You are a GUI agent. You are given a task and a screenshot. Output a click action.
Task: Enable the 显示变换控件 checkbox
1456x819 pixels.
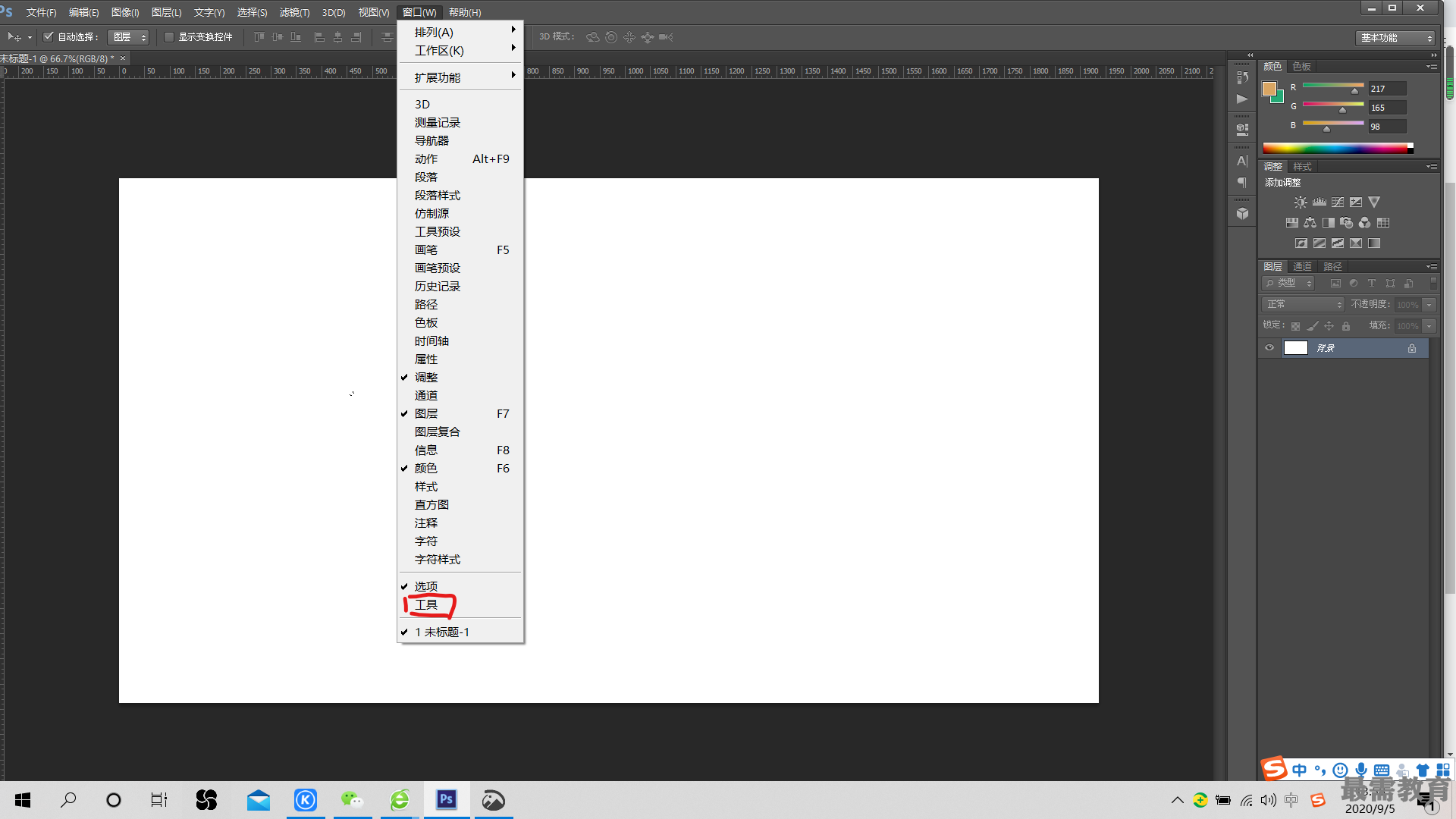[x=169, y=36]
